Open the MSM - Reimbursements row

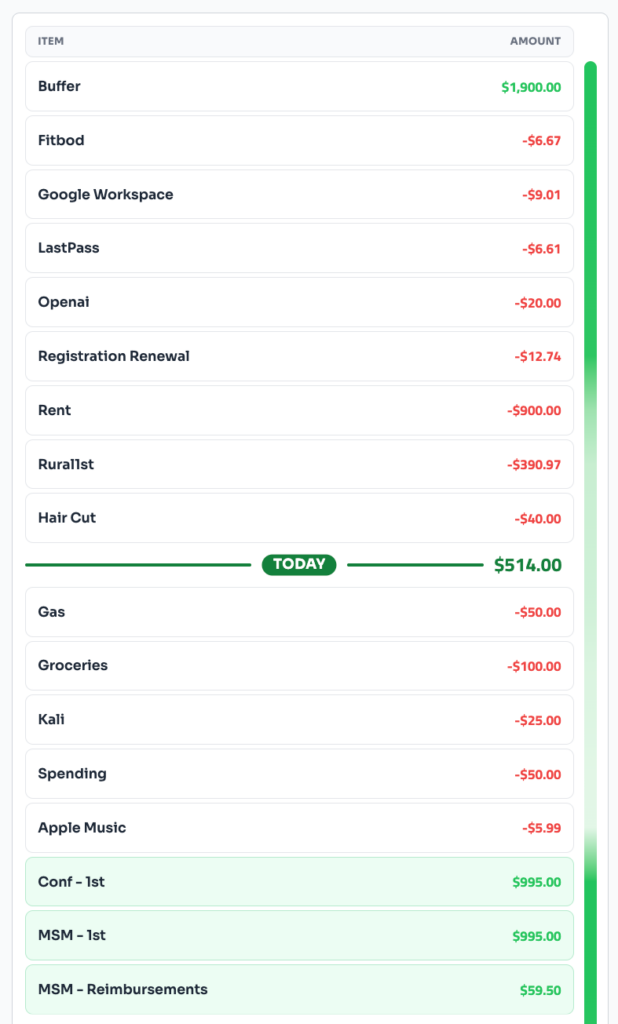tap(299, 990)
